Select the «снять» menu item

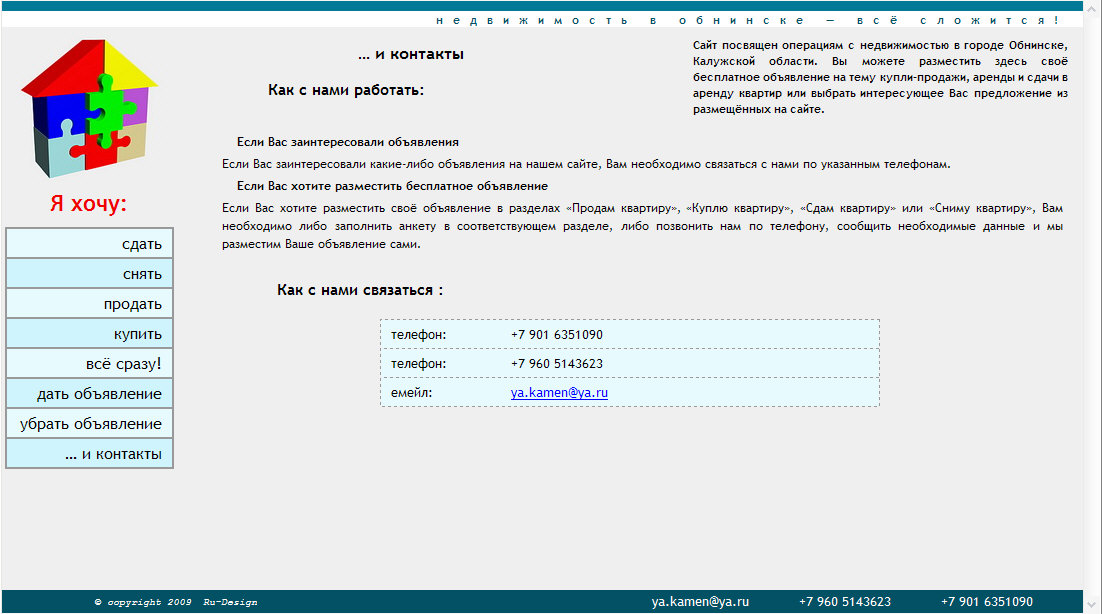click(89, 273)
